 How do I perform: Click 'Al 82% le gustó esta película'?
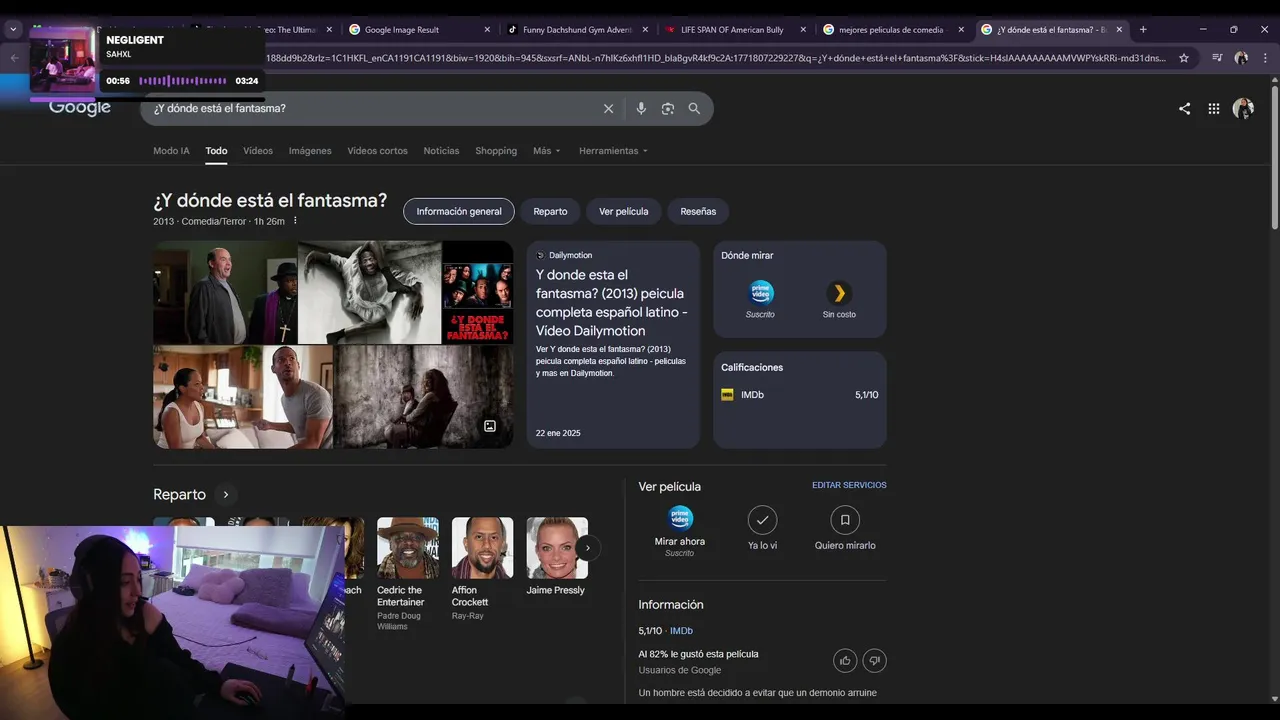pos(698,654)
